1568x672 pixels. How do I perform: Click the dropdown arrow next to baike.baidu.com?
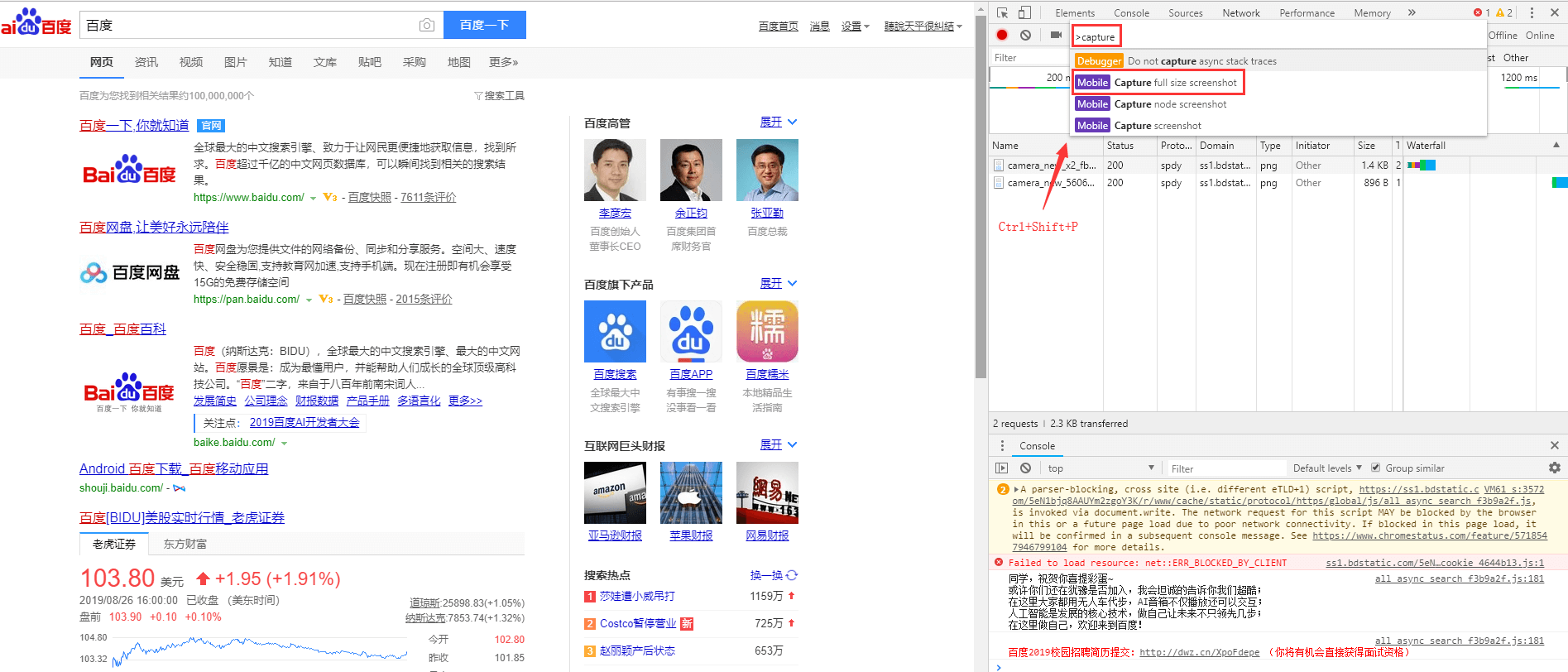284,444
